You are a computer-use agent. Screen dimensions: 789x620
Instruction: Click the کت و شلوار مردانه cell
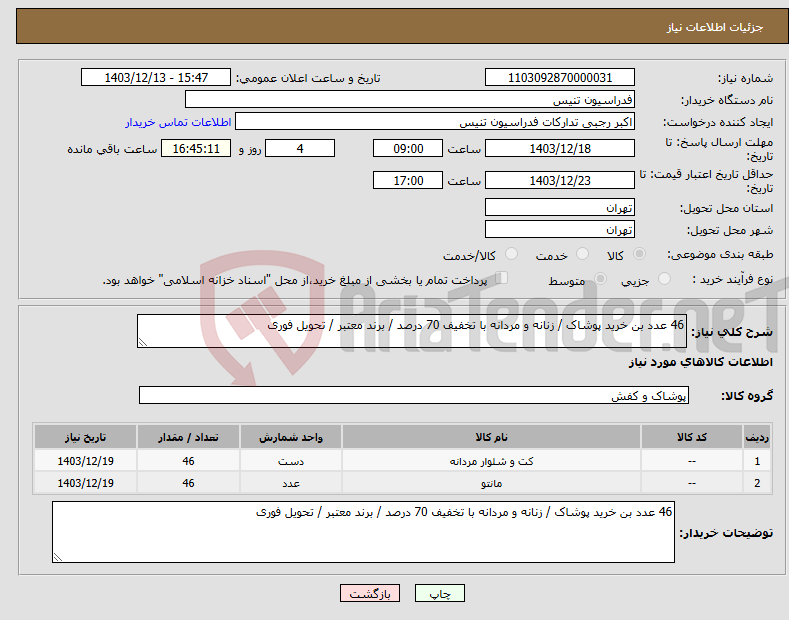coord(491,461)
